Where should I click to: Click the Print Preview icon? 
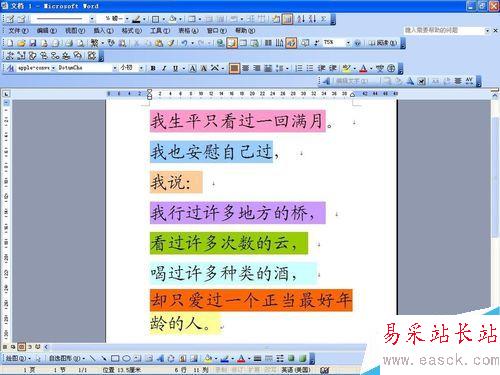(x=80, y=43)
